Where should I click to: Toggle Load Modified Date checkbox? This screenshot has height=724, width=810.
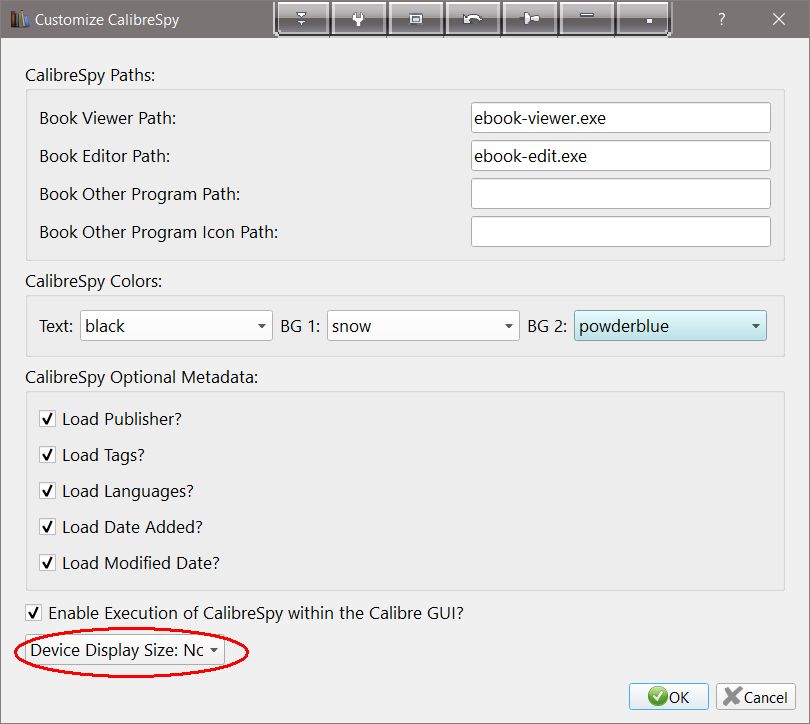[x=48, y=562]
